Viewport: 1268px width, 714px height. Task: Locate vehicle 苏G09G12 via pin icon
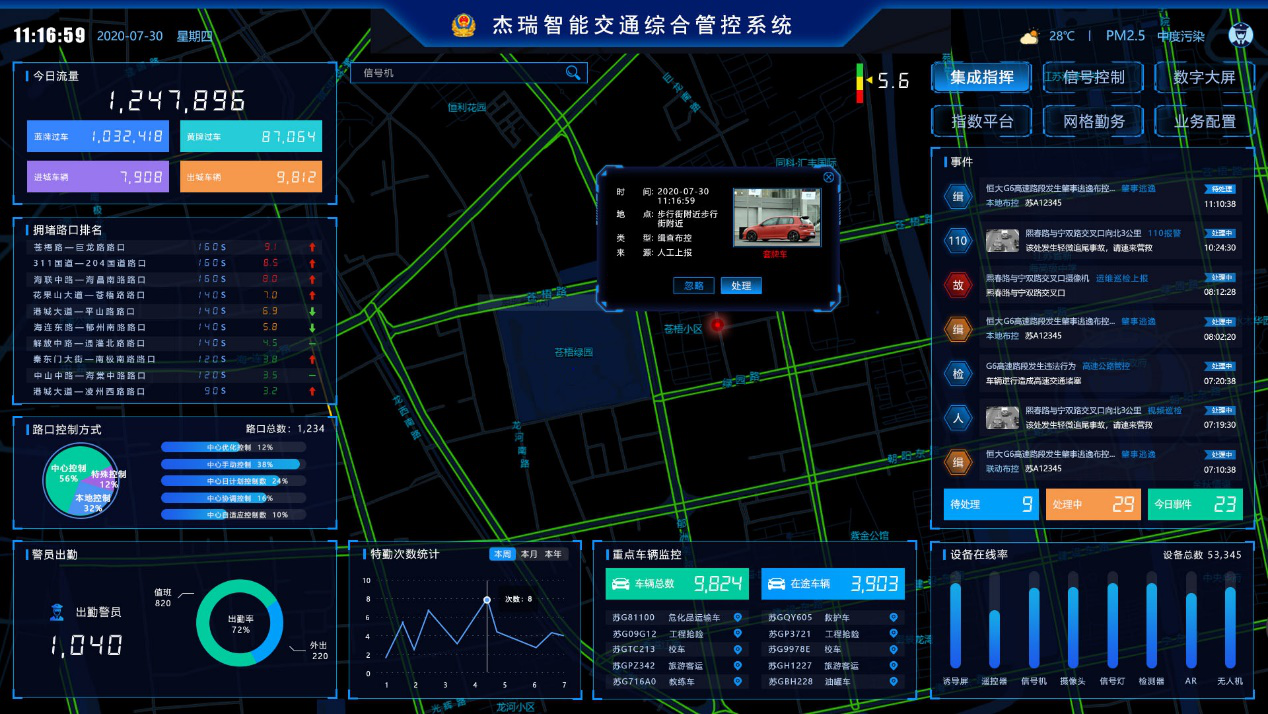click(738, 633)
